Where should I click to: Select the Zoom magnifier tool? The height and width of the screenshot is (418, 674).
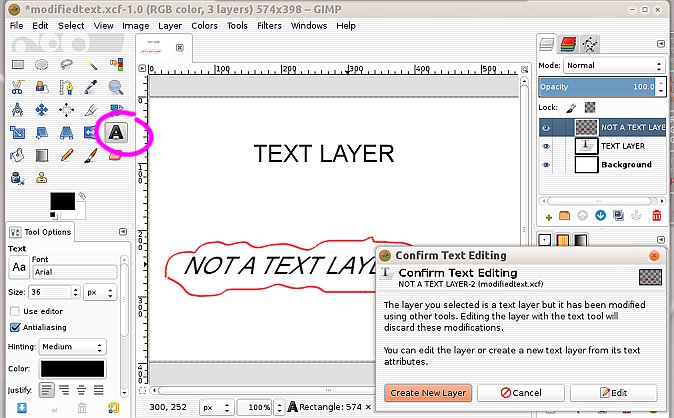(116, 87)
